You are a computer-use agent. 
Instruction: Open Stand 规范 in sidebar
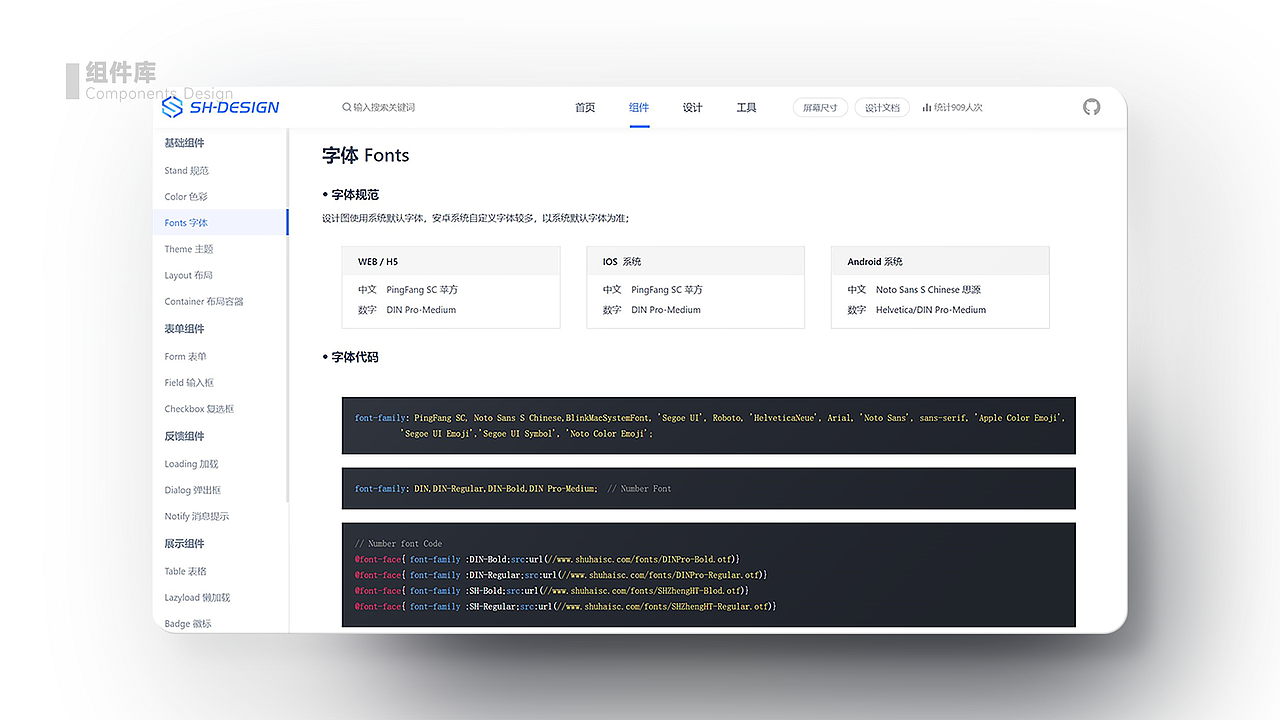tap(187, 171)
